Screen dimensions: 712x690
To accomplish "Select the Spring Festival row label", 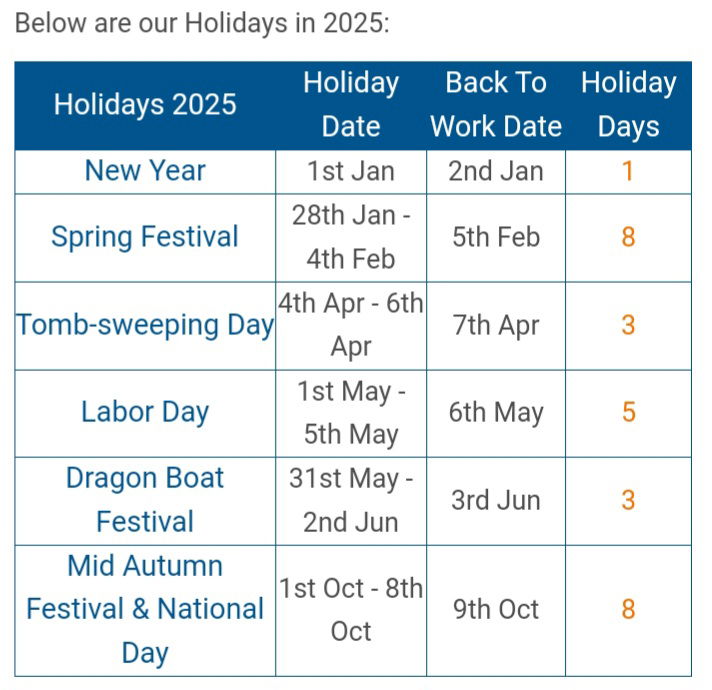I will (145, 237).
